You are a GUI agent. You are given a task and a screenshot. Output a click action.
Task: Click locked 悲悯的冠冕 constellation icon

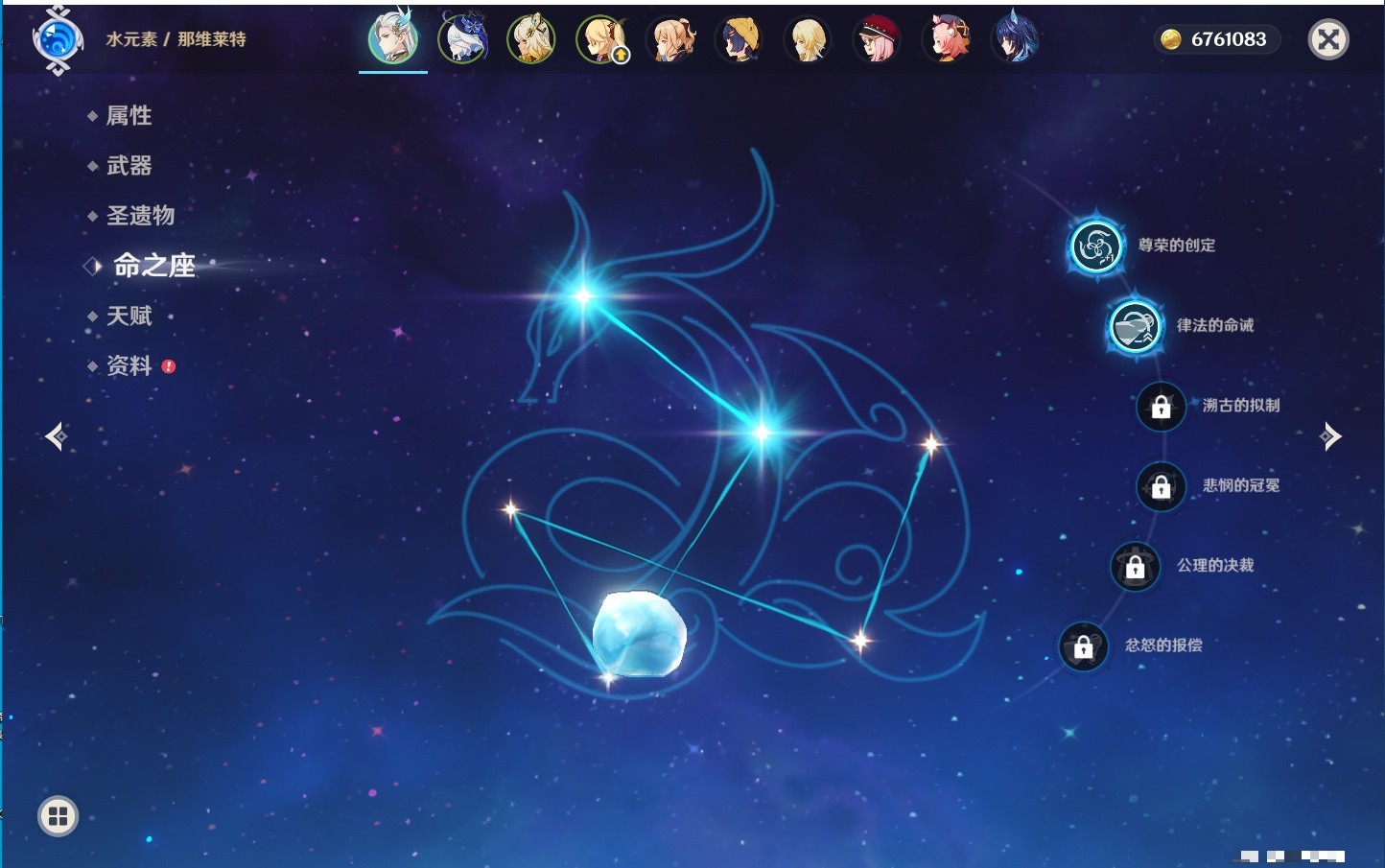[x=1161, y=486]
